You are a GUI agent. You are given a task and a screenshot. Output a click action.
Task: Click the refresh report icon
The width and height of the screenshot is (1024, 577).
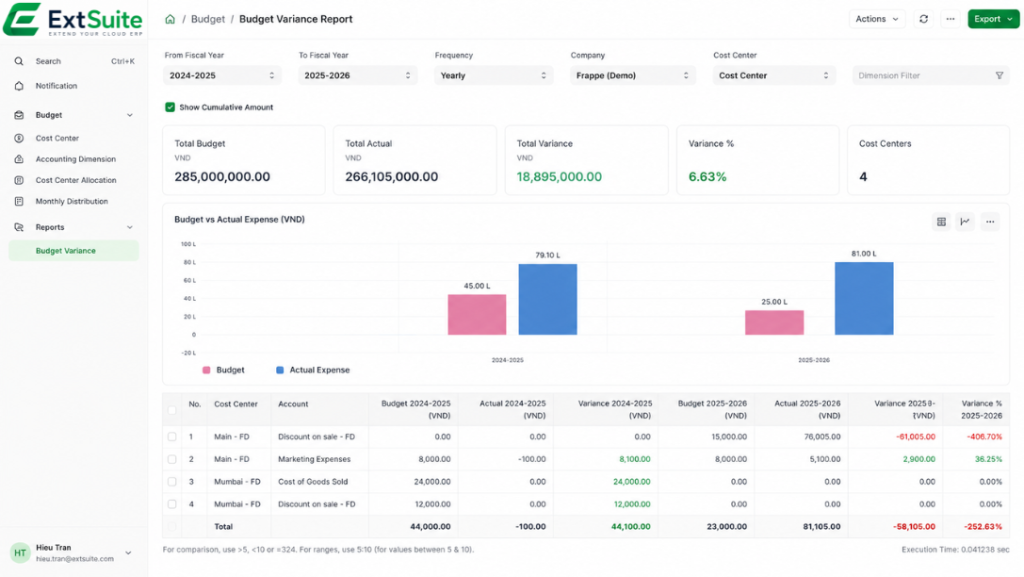pyautogui.click(x=923, y=19)
